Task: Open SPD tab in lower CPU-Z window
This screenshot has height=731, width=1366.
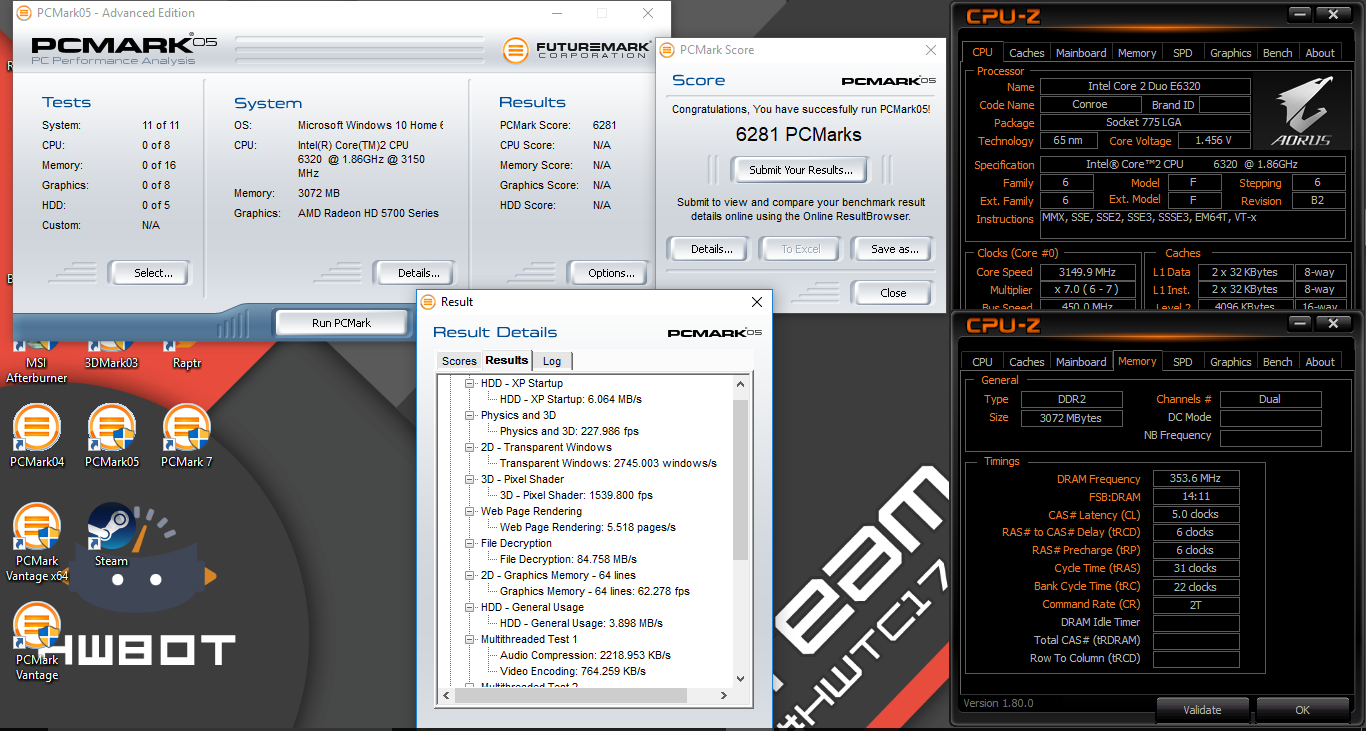Action: (1183, 362)
